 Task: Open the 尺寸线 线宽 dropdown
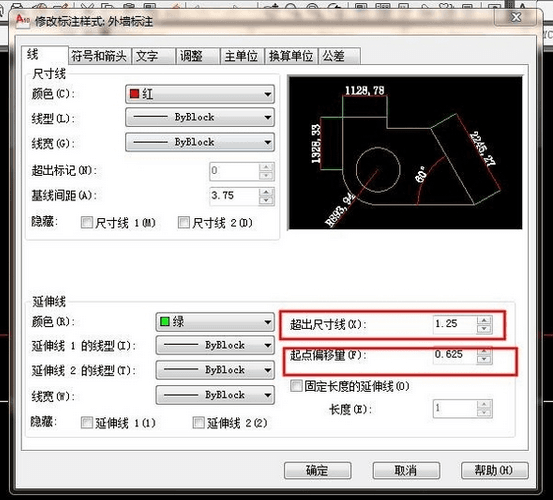(x=200, y=142)
